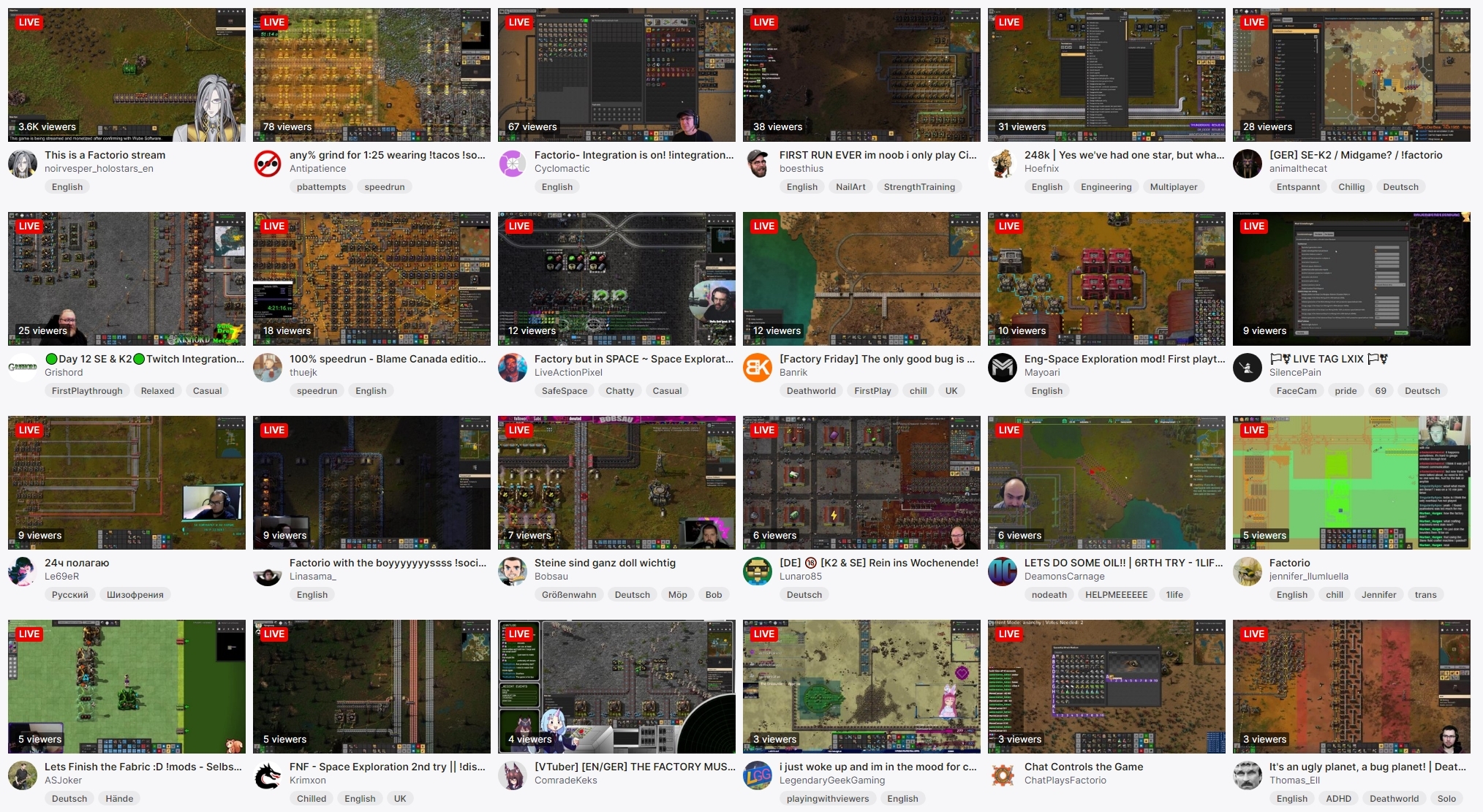
Task: Click DeamonsCarnage's DC avatar icon
Action: [1003, 572]
